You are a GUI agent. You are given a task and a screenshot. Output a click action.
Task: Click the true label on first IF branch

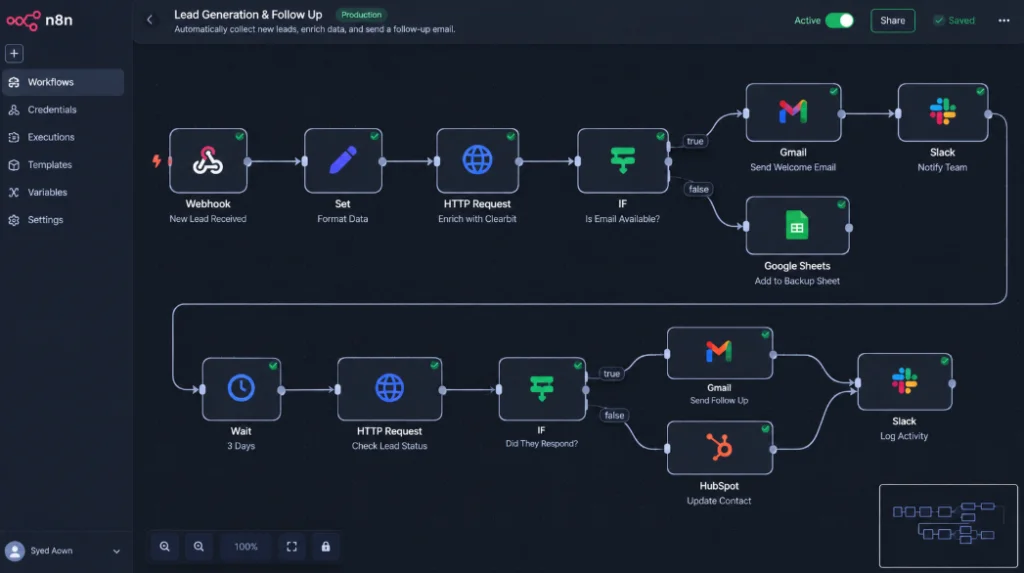pyautogui.click(x=695, y=141)
